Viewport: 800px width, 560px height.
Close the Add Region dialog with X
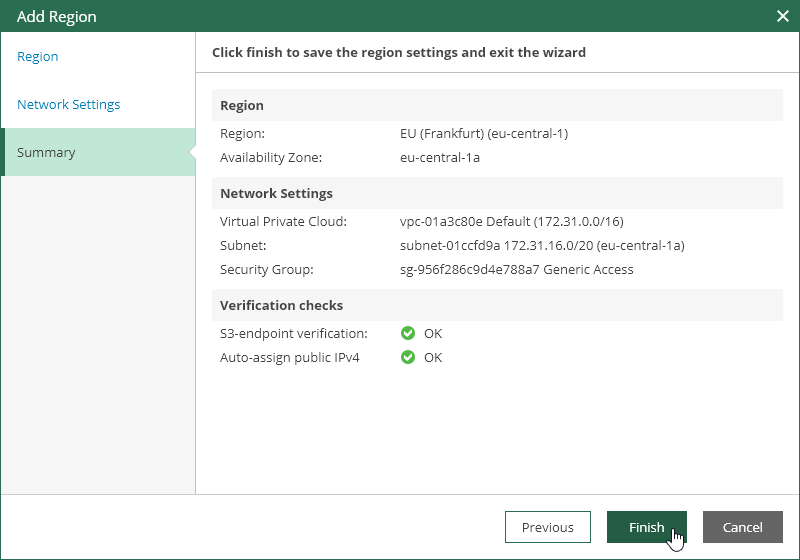tap(783, 16)
